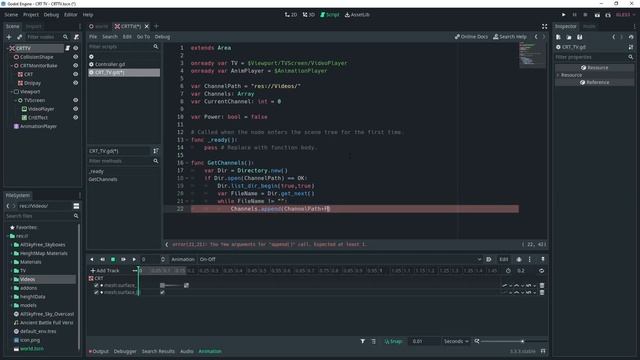Toggle alphabetical sorting of methods list
This screenshot has height=360, width=640.
point(156,151)
